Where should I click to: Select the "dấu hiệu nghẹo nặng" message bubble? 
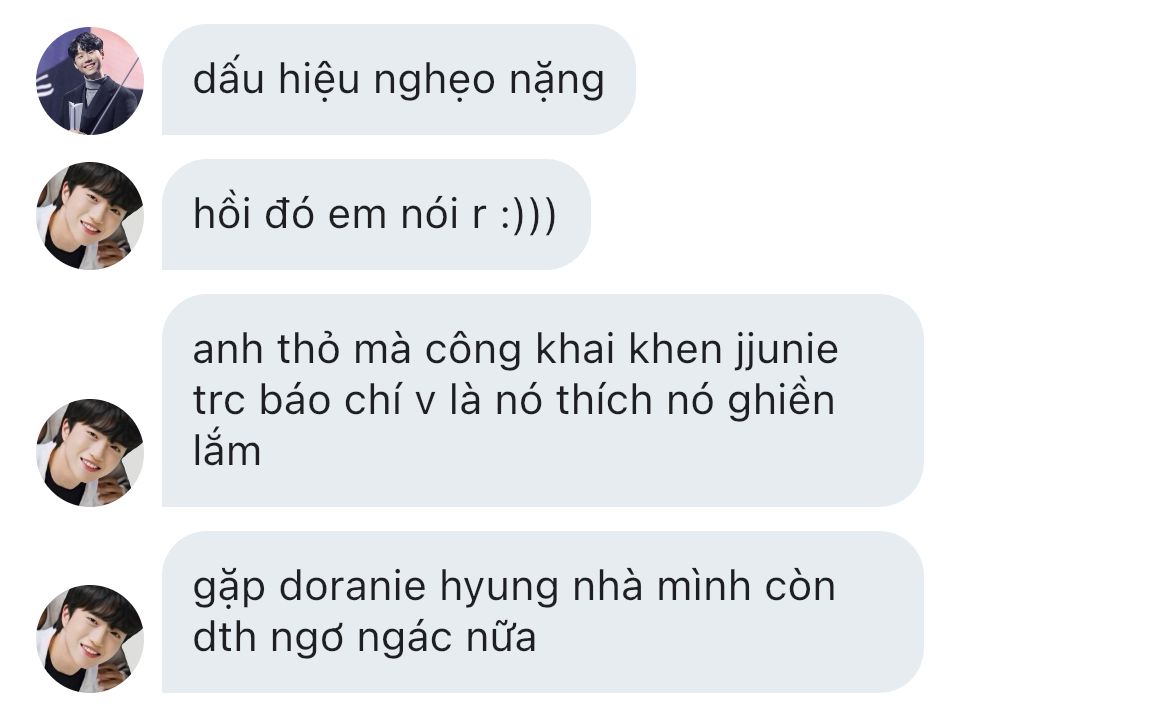click(398, 80)
